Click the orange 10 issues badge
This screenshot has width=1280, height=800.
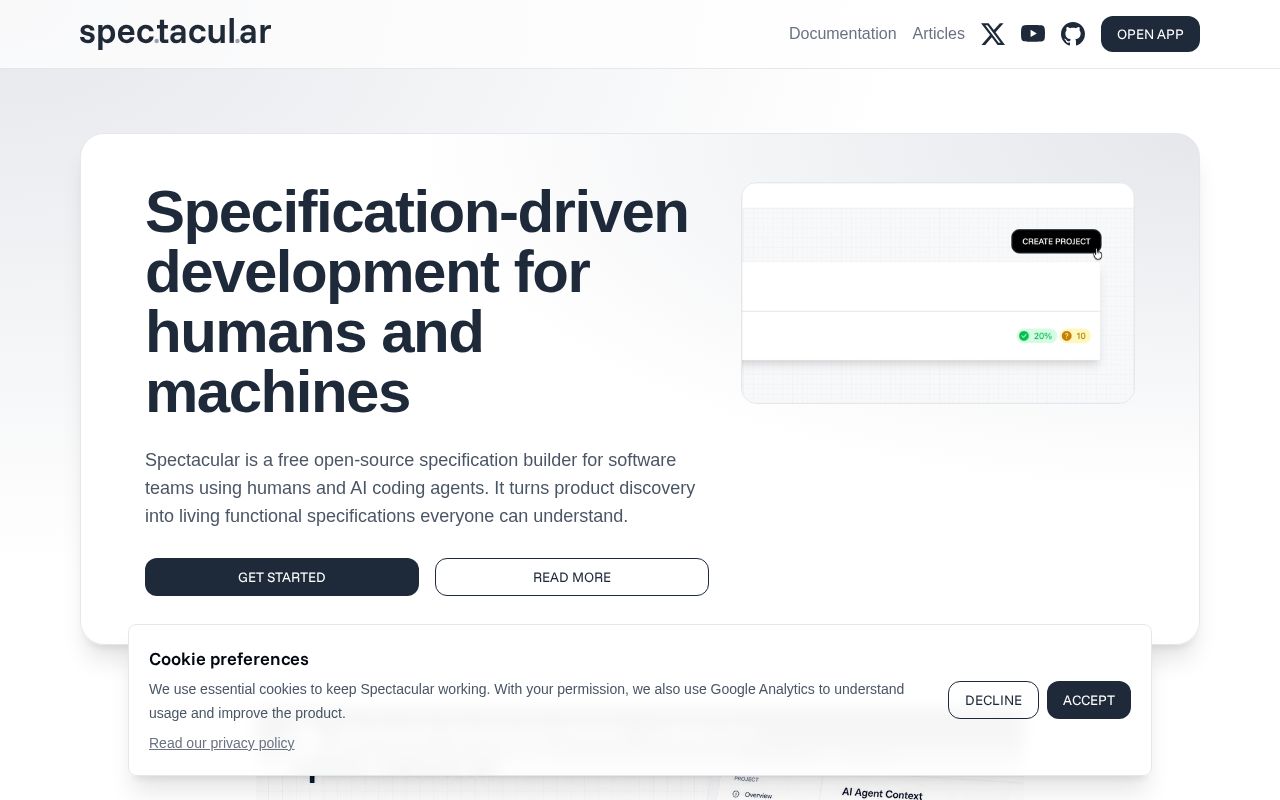coord(1075,336)
